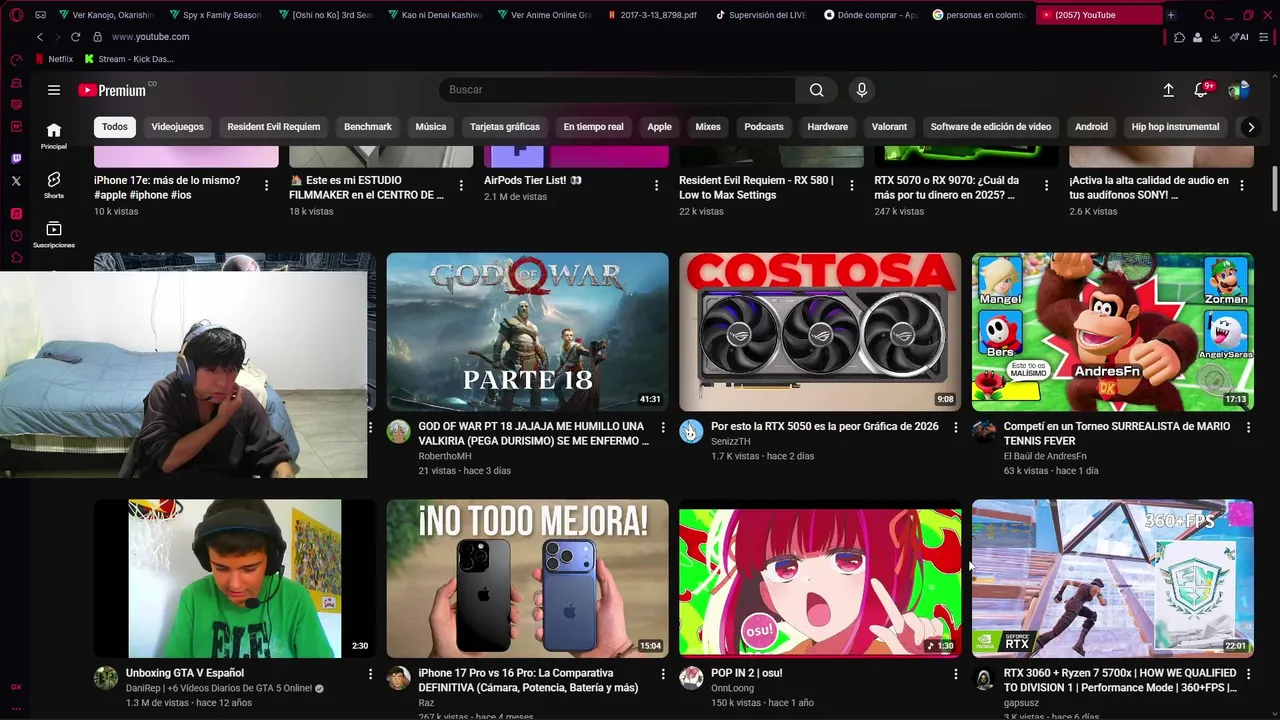Select the Resident Evil Requiem chip
The image size is (1280, 720).
(273, 127)
